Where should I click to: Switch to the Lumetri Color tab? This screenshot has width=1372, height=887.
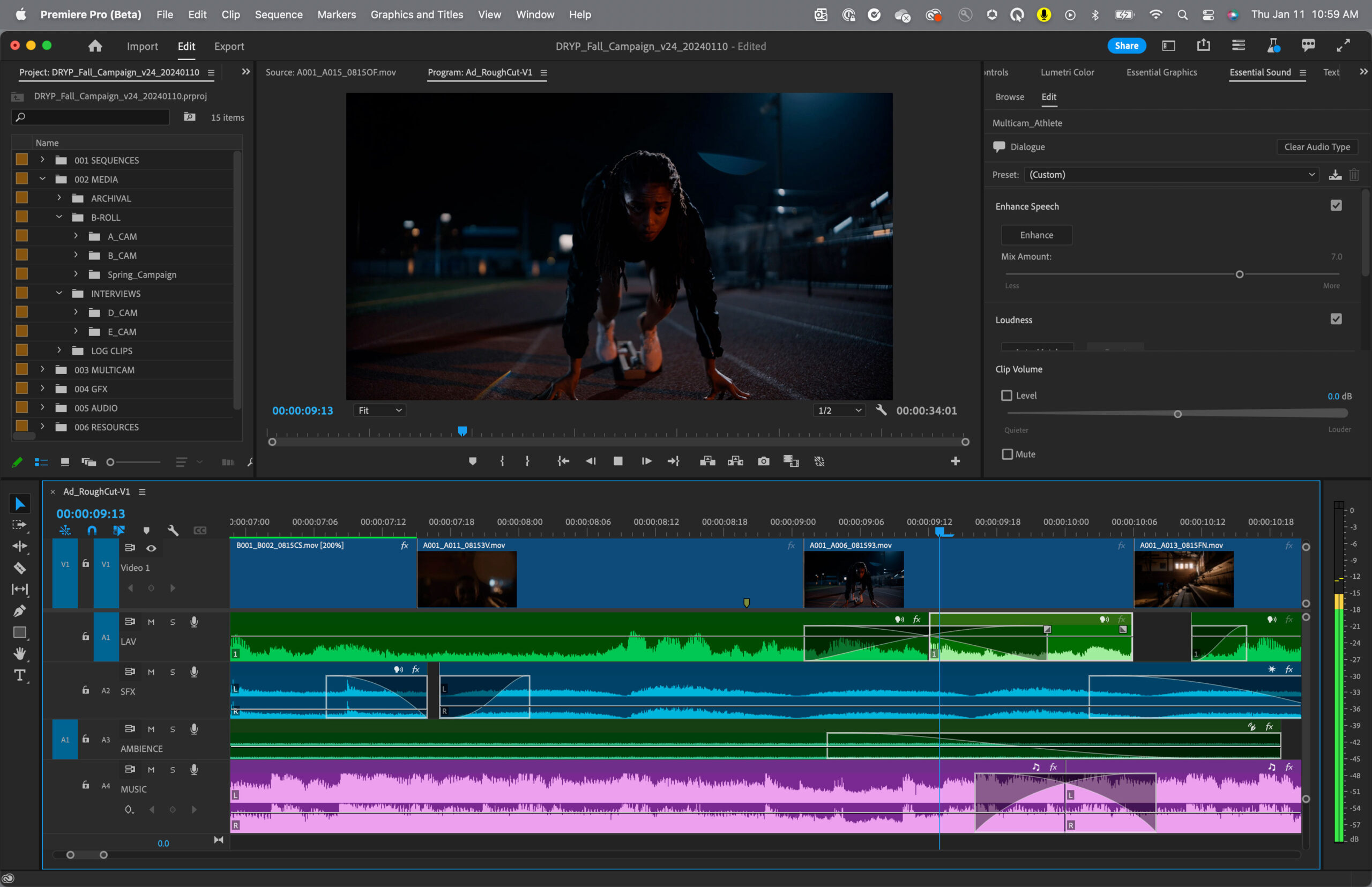[1067, 72]
